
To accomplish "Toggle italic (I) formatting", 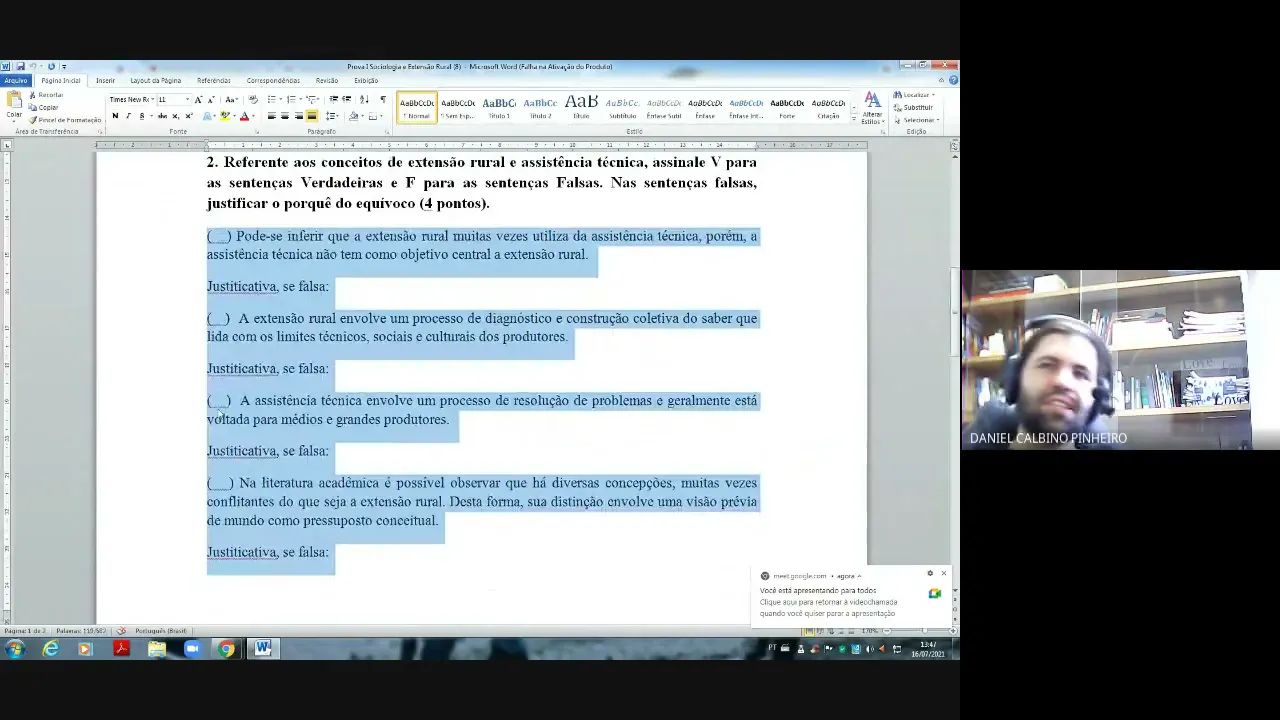I will pos(128,116).
